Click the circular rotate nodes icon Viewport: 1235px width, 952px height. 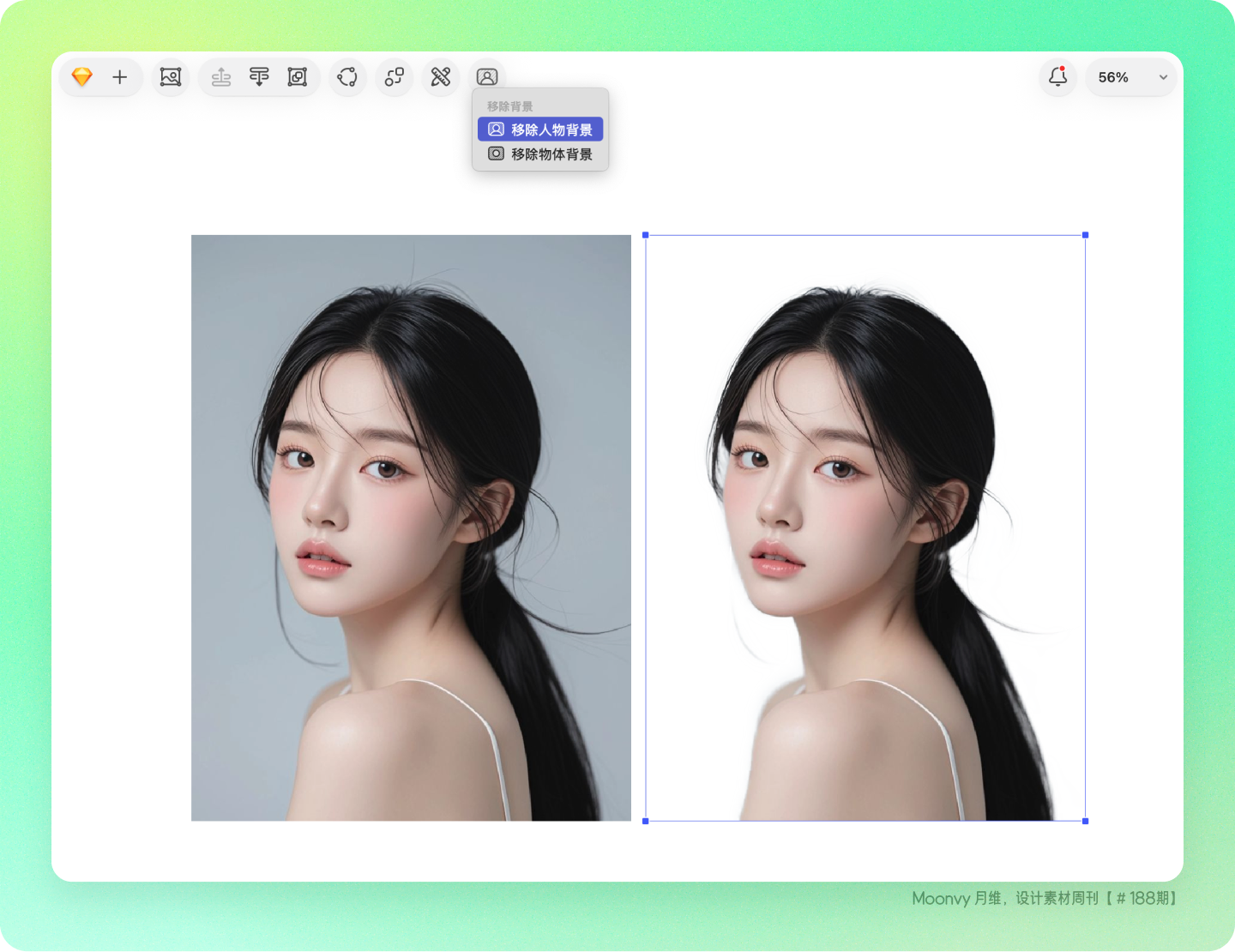(x=347, y=77)
